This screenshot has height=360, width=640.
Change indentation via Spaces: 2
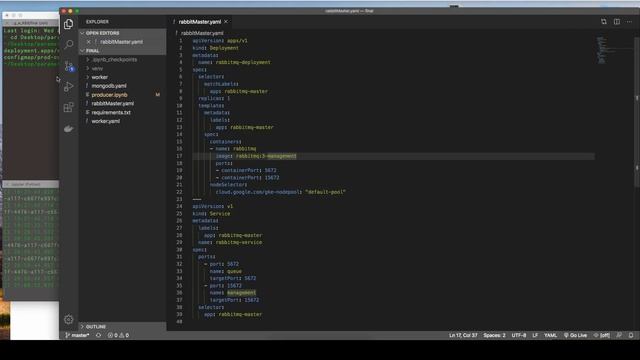(x=494, y=335)
